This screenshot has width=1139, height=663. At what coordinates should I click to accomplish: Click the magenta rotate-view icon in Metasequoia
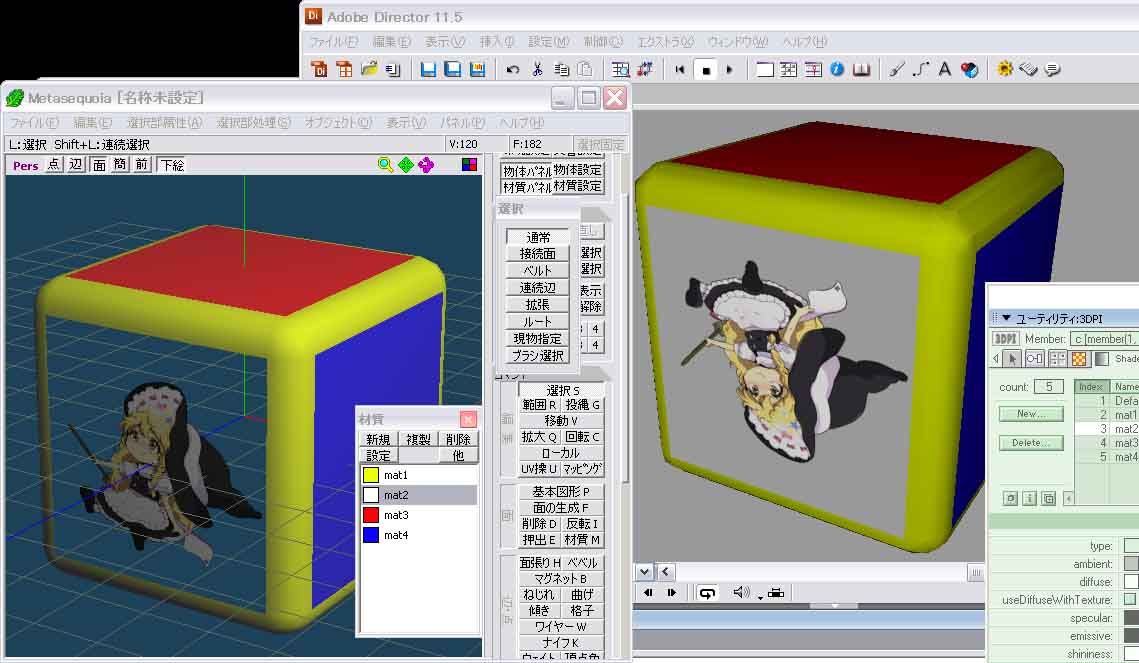tap(426, 165)
